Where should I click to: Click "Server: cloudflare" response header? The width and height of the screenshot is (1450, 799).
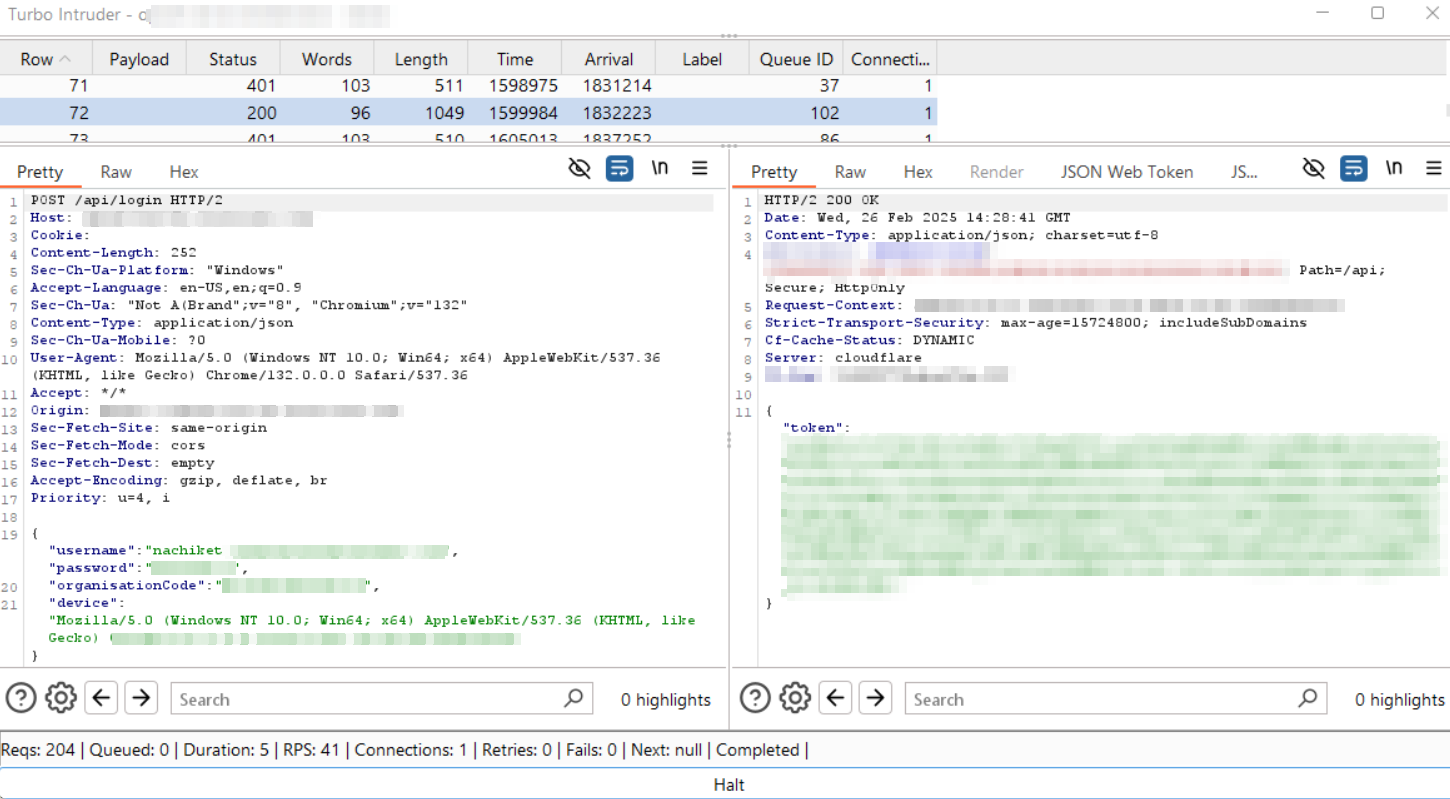(843, 357)
